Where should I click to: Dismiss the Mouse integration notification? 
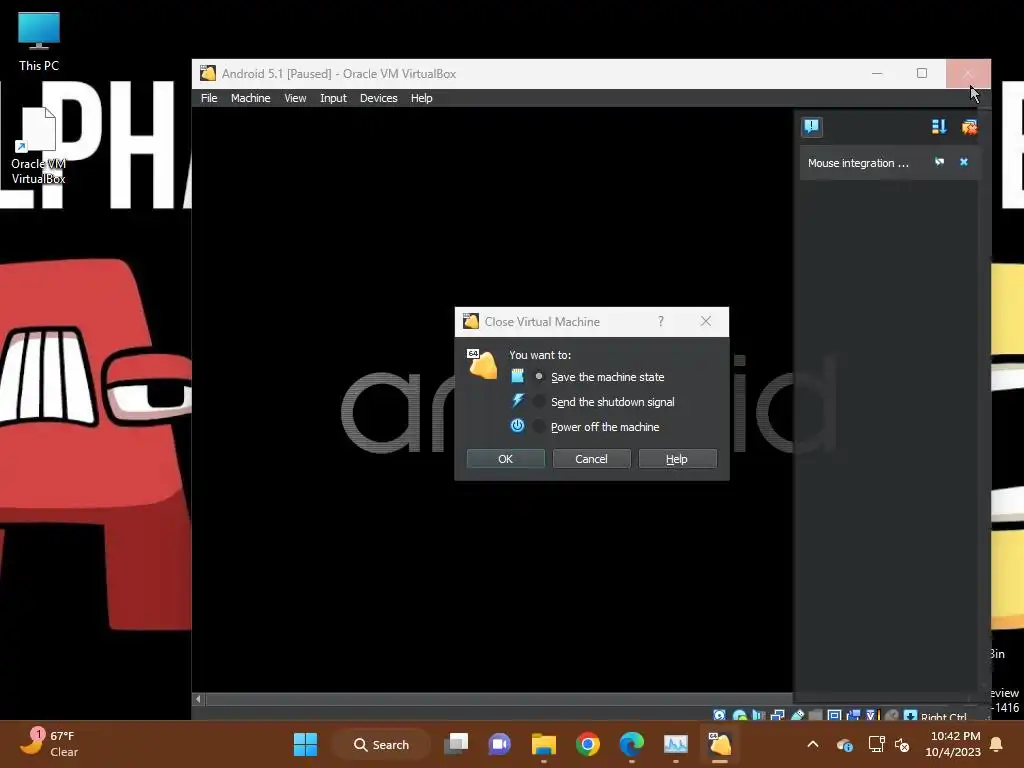click(963, 162)
